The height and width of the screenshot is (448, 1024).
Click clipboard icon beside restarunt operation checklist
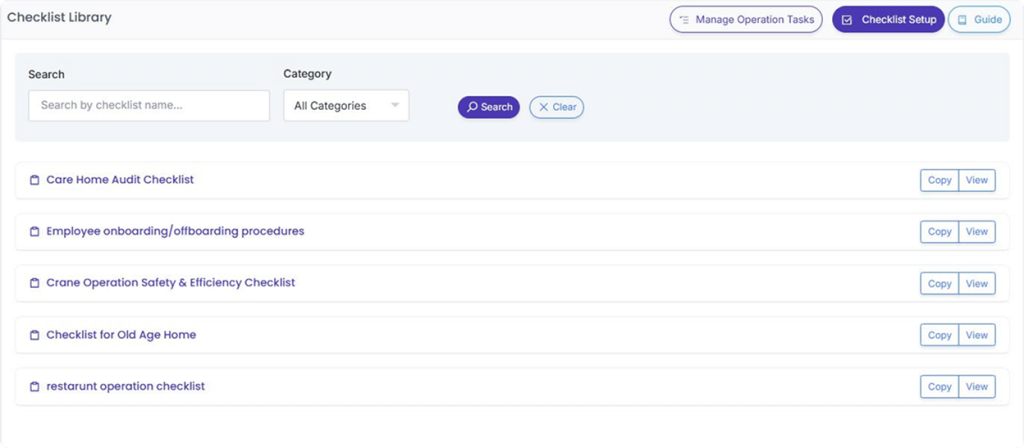[x=34, y=387]
